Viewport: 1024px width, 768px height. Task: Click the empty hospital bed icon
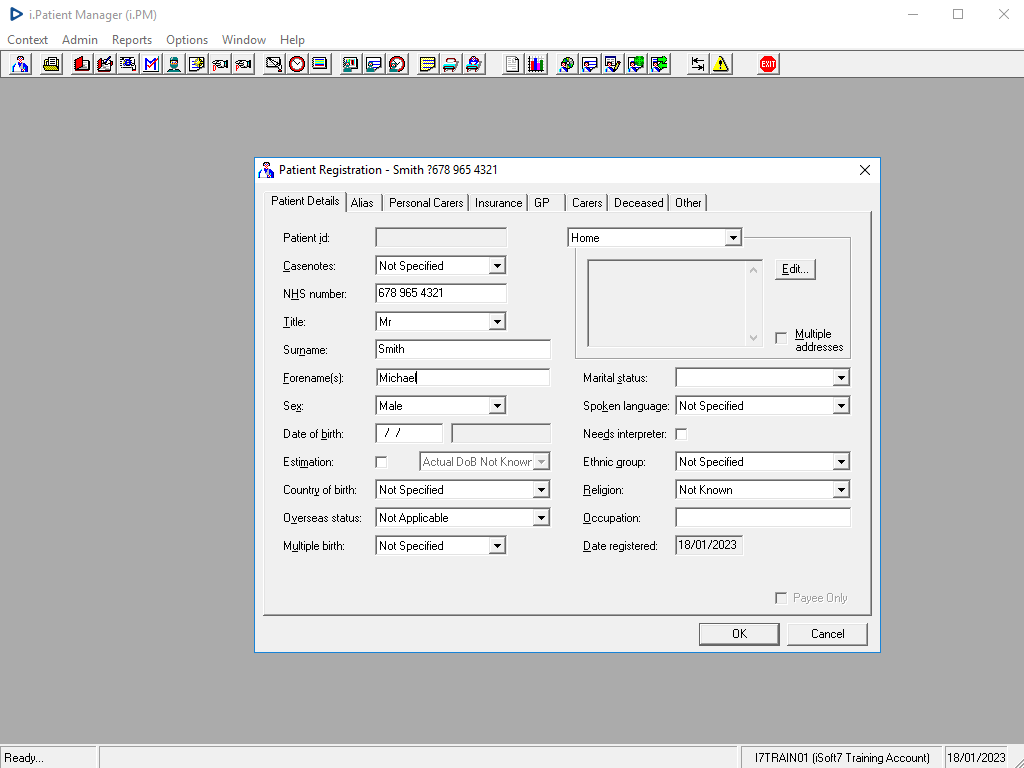451,64
